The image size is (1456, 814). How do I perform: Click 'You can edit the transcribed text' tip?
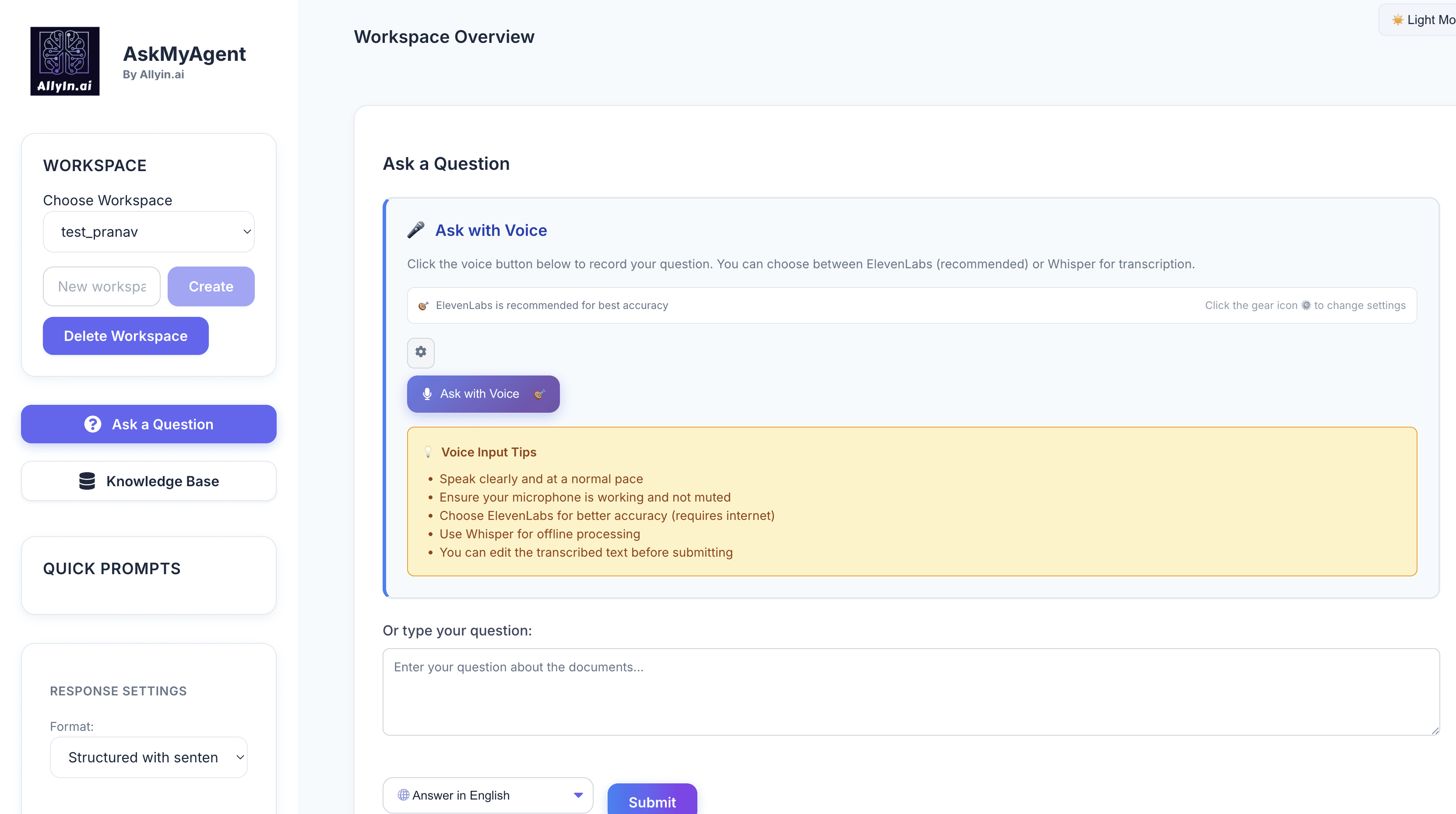click(586, 552)
